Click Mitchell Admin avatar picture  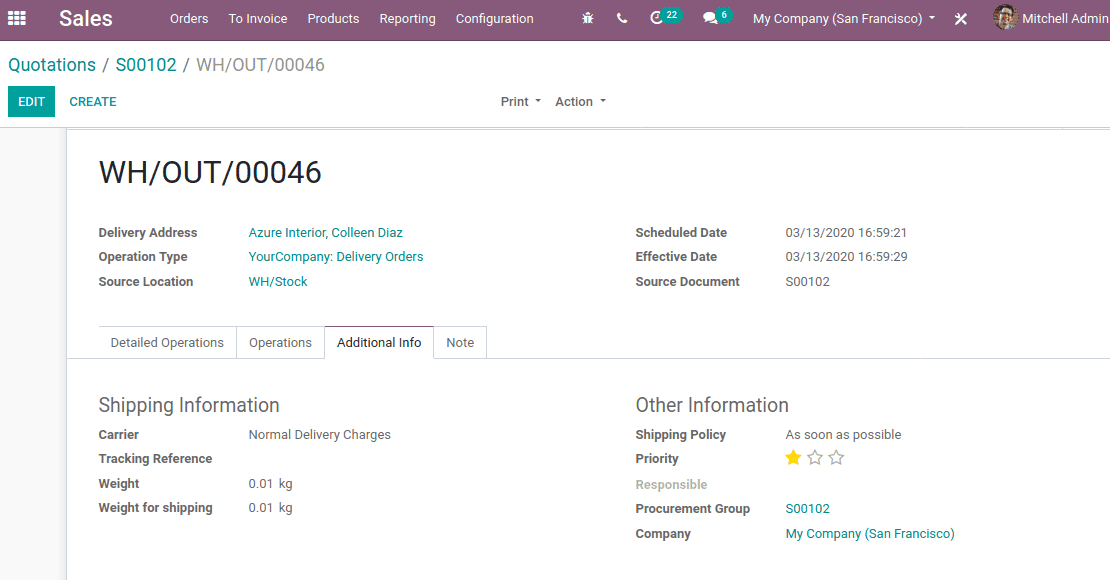tap(1005, 18)
